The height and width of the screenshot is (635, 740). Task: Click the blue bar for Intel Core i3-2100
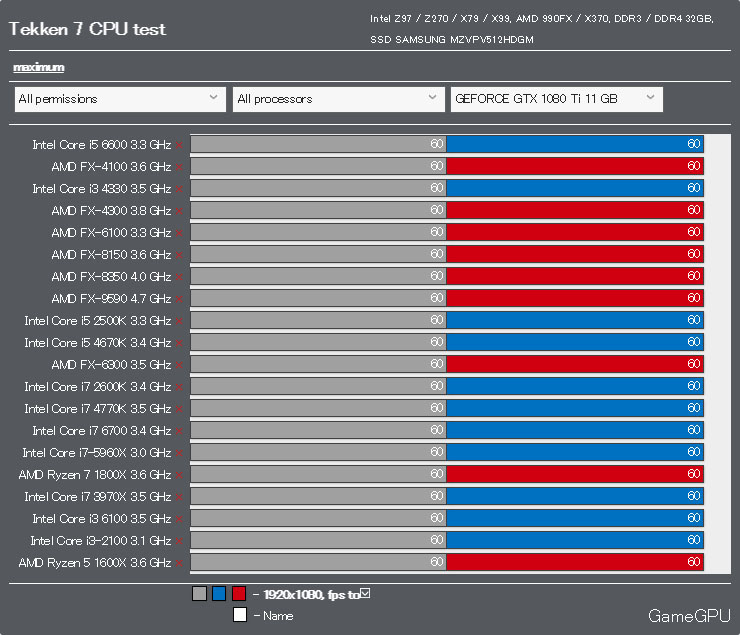575,540
